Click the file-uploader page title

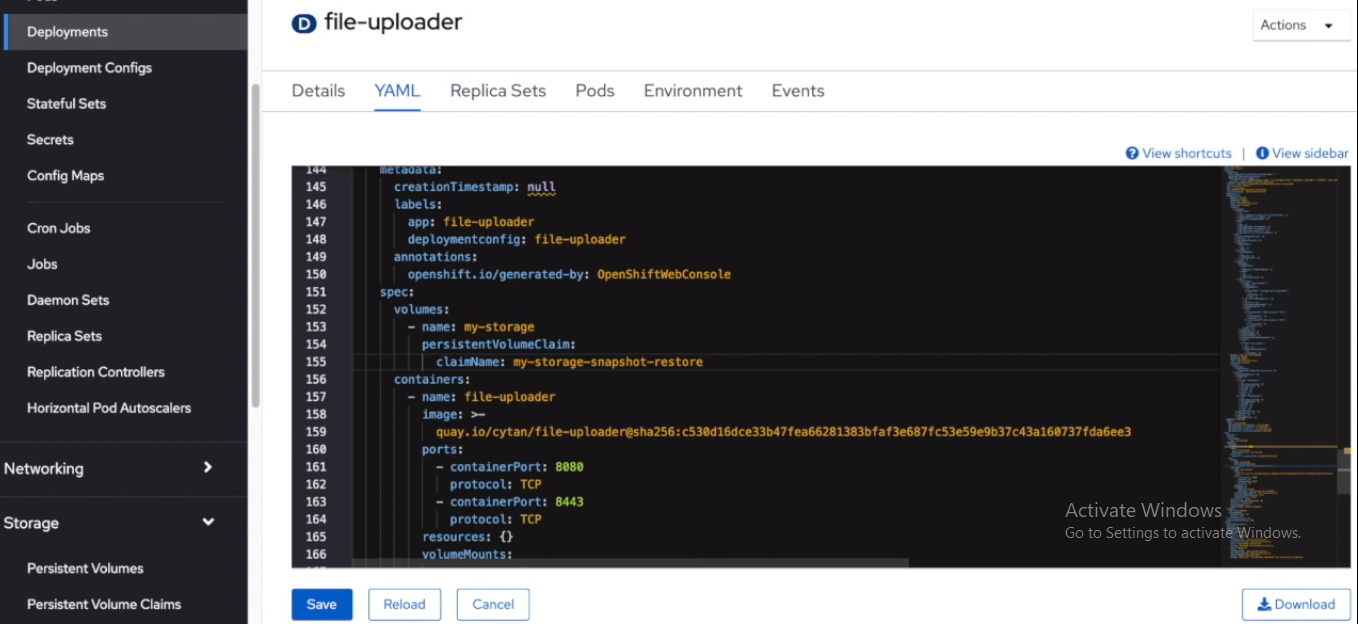coord(393,22)
